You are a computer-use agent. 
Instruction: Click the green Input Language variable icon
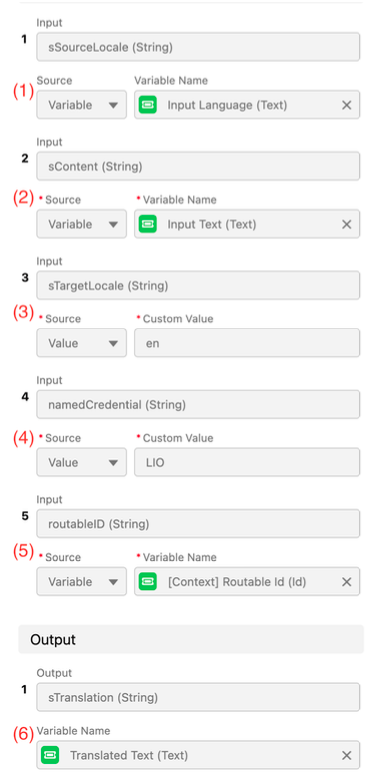(x=148, y=105)
